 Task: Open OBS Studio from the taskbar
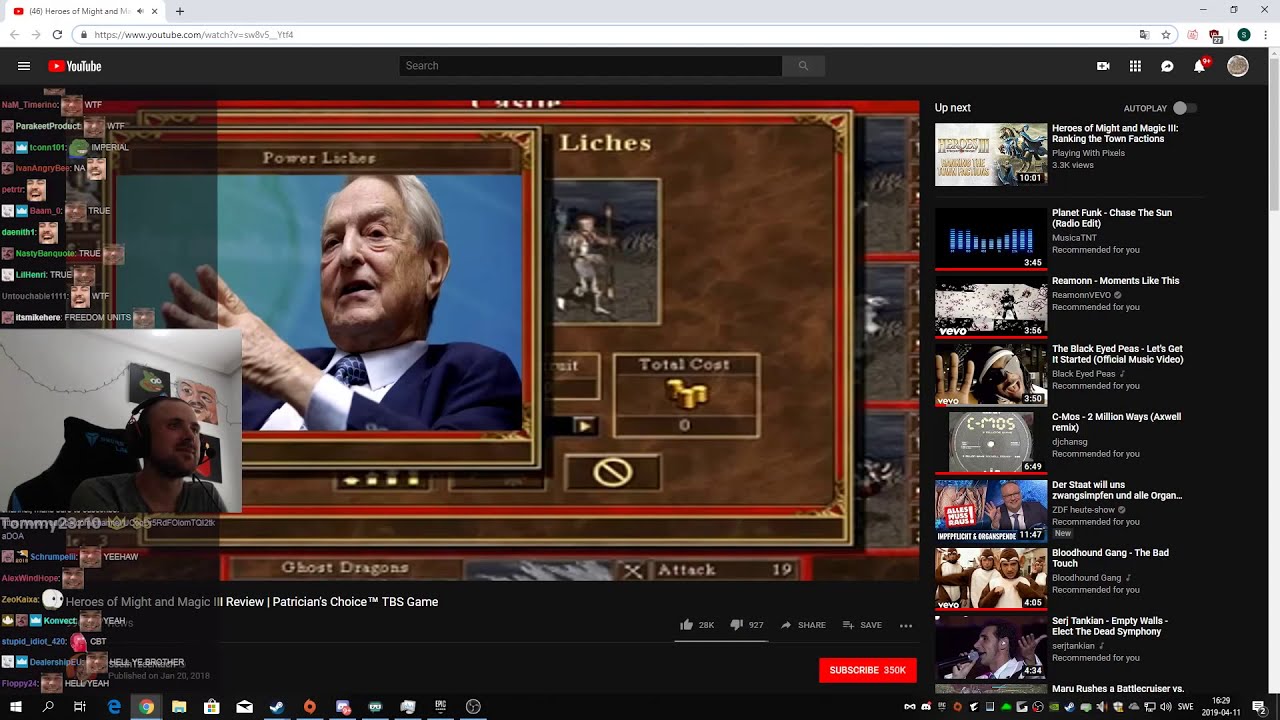tap(473, 707)
